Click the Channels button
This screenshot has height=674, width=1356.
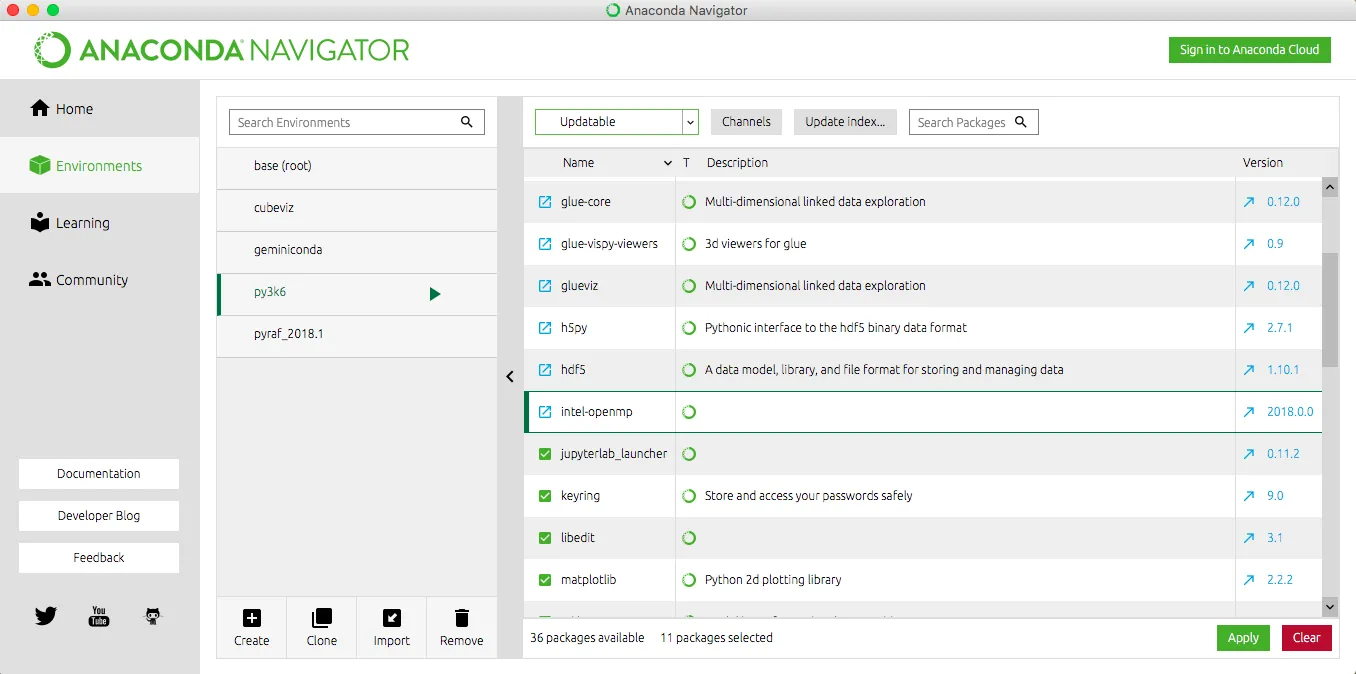tap(747, 122)
